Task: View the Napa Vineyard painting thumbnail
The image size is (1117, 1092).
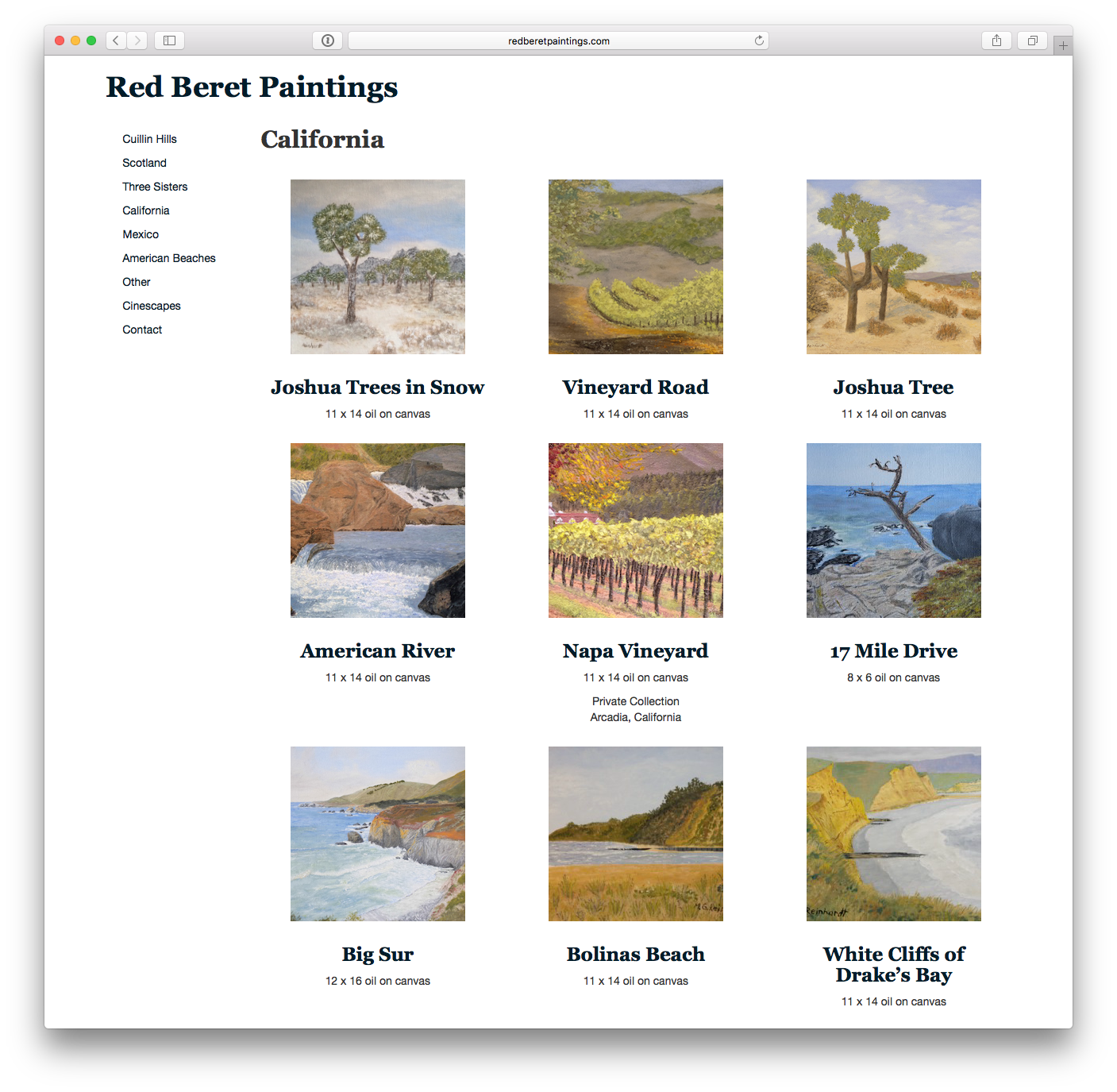Action: [x=636, y=531]
